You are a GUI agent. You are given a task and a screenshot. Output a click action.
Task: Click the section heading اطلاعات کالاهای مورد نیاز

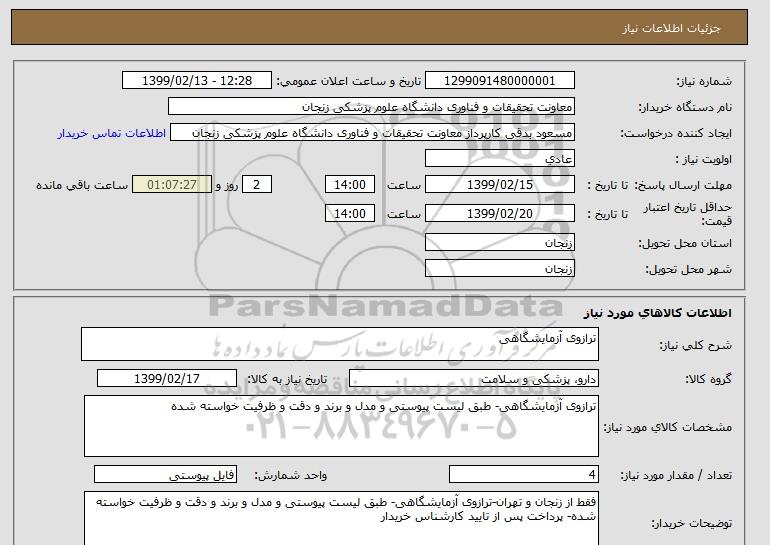point(658,313)
